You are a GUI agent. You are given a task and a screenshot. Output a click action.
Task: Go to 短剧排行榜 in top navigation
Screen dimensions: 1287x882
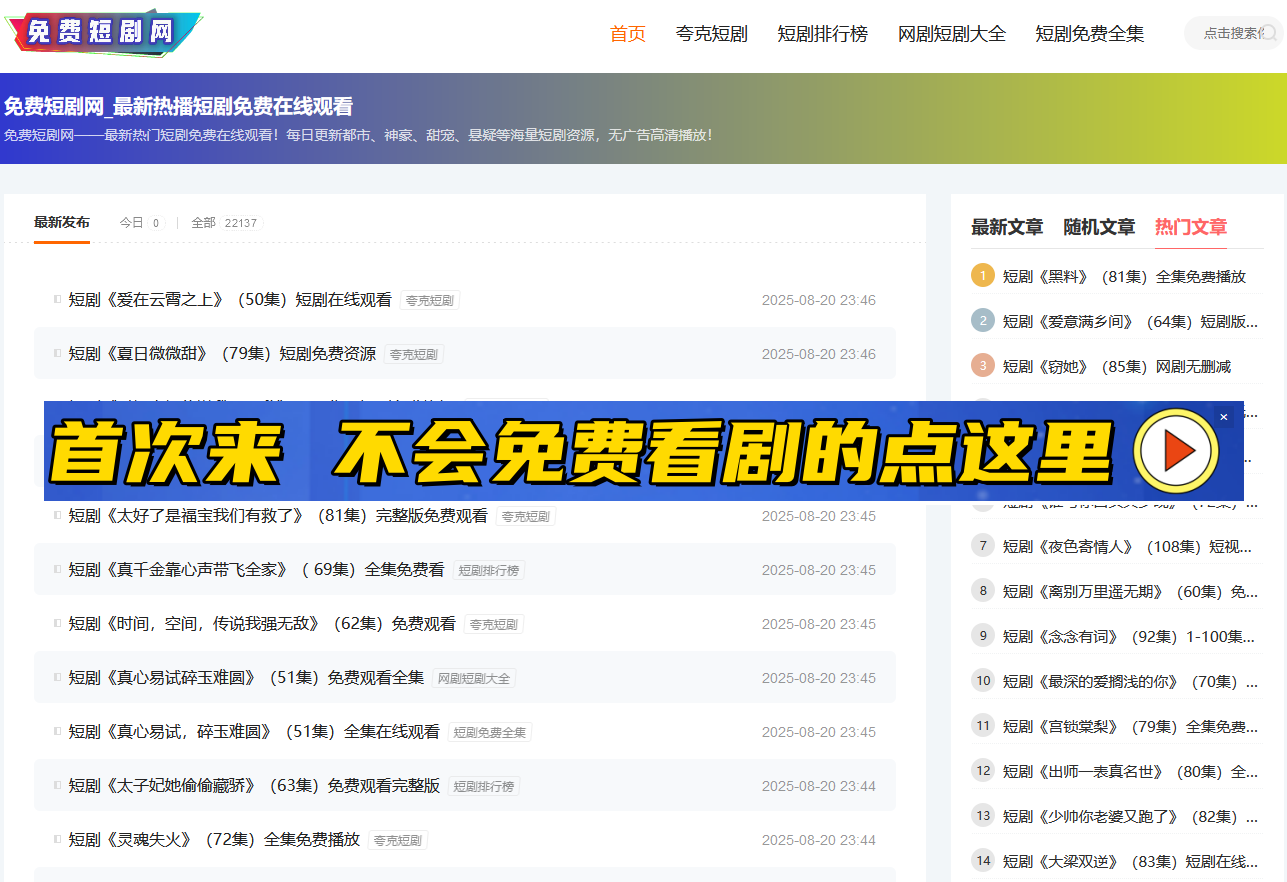point(822,34)
